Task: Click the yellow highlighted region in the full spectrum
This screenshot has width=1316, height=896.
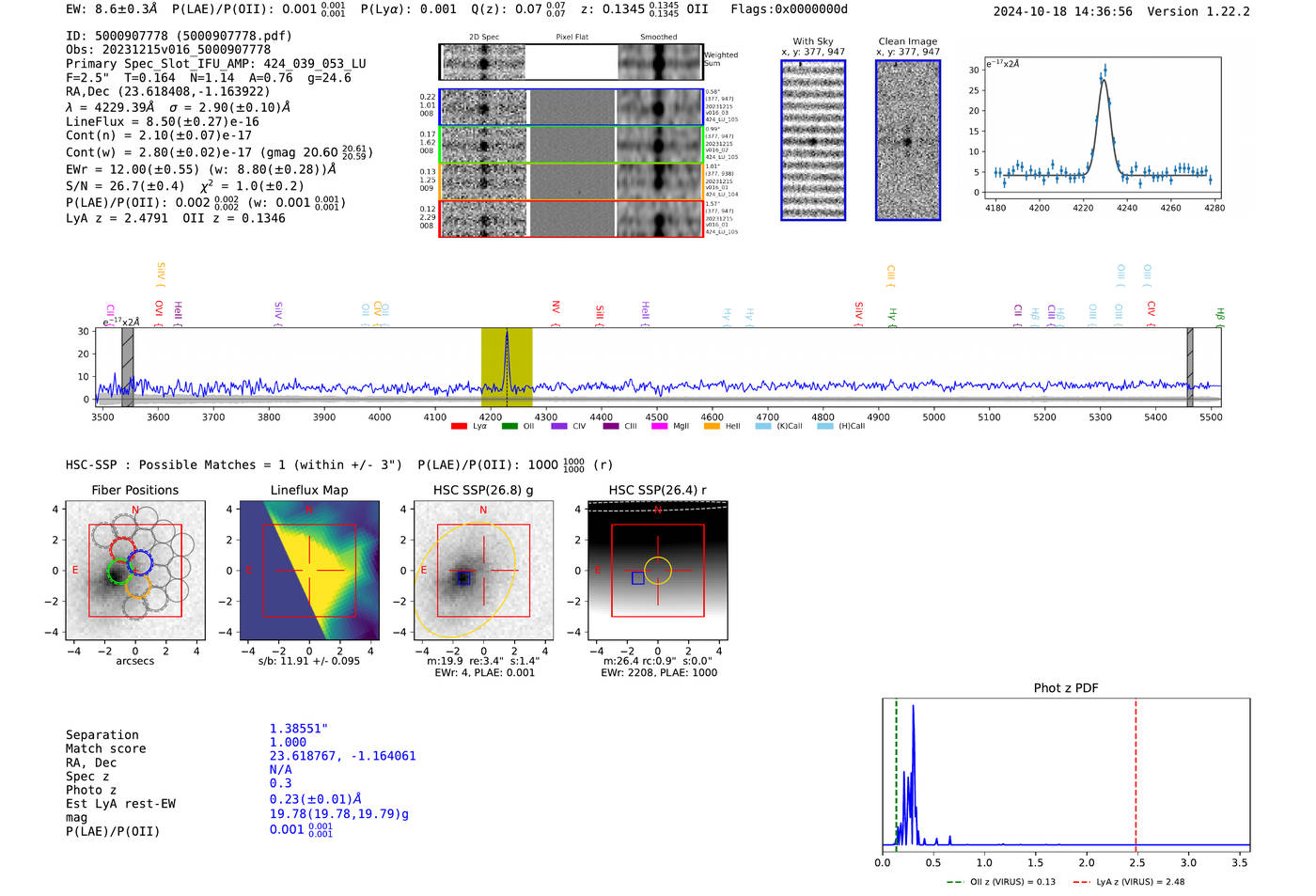Action: (507, 367)
